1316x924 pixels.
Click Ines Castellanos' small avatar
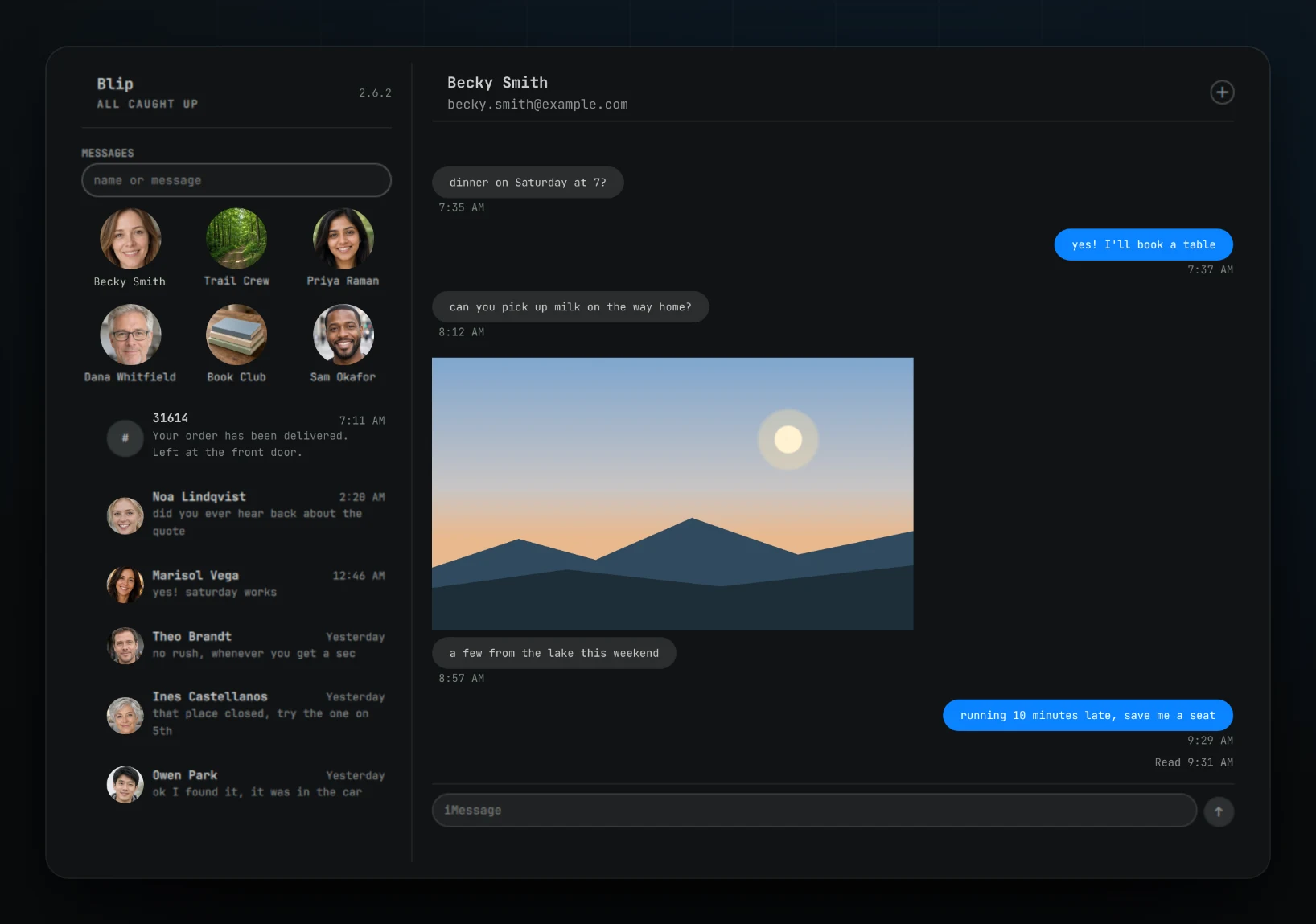(125, 716)
